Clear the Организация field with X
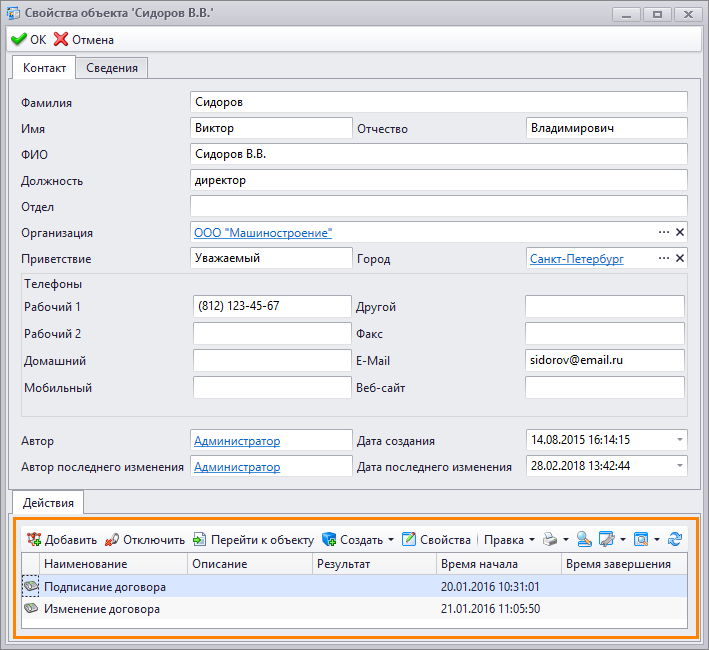709x650 pixels. click(680, 232)
